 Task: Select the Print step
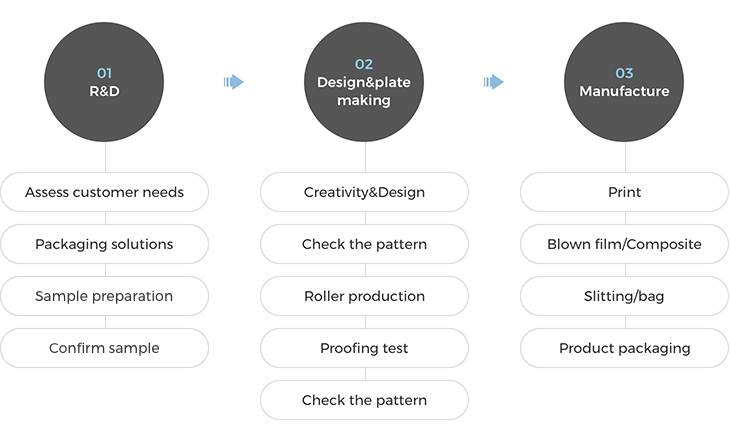click(x=624, y=192)
